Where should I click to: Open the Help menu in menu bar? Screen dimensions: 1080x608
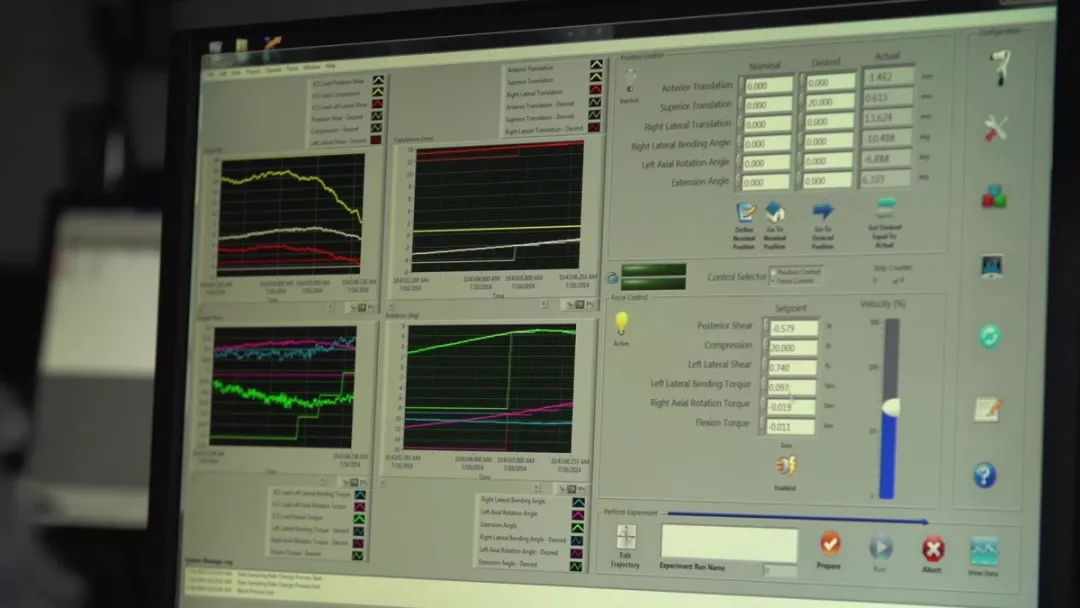coord(330,66)
